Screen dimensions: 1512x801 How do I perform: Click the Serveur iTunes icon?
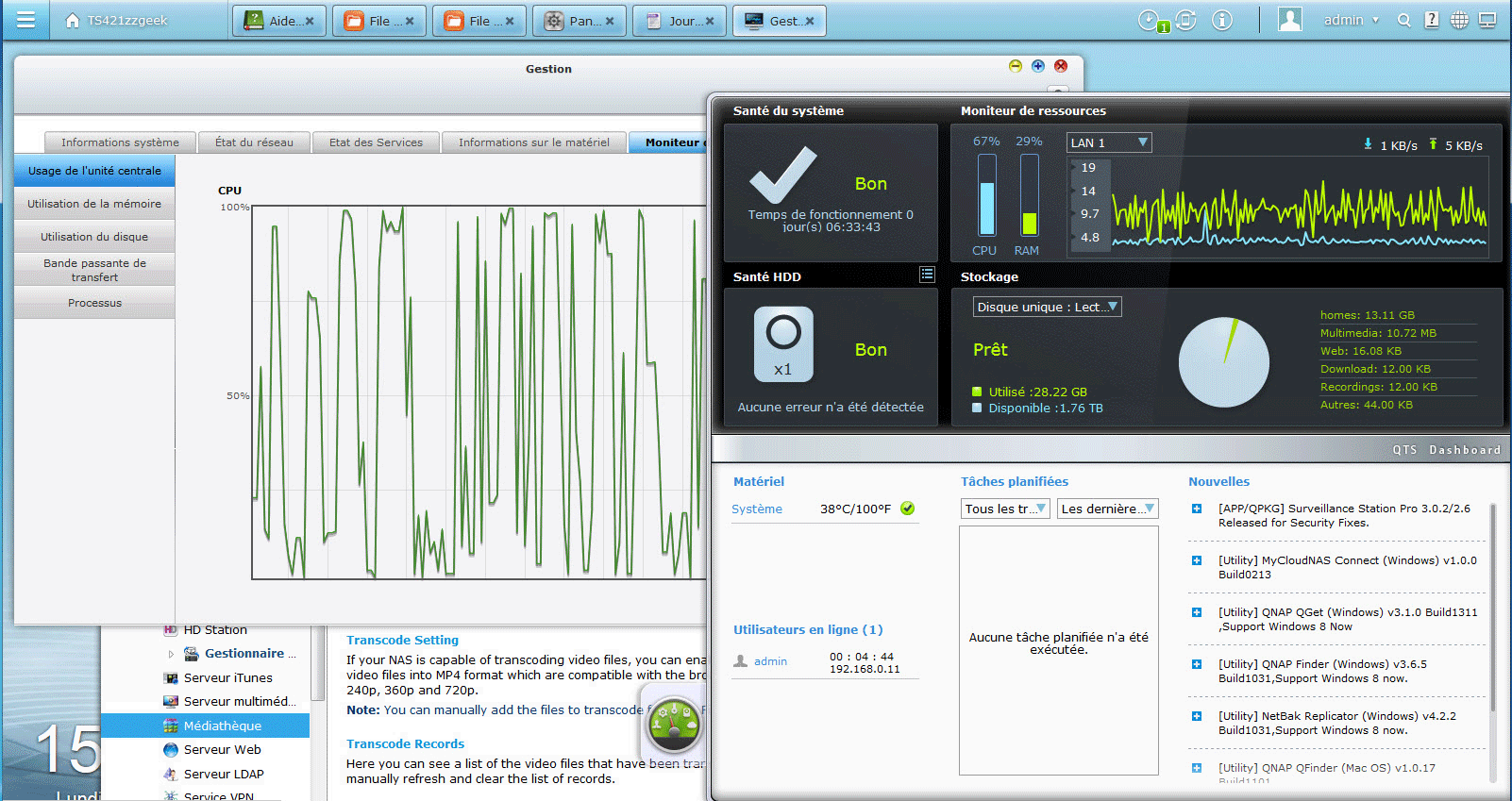click(x=171, y=677)
